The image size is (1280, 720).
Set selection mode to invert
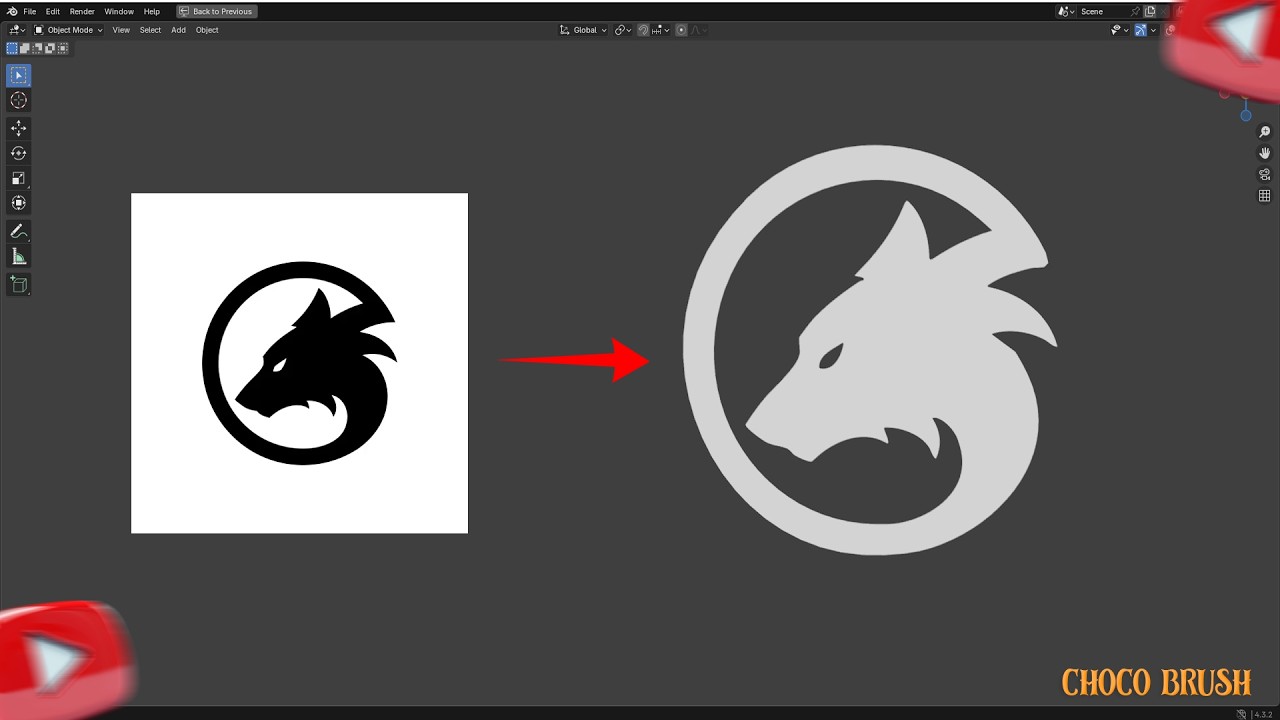click(x=51, y=48)
